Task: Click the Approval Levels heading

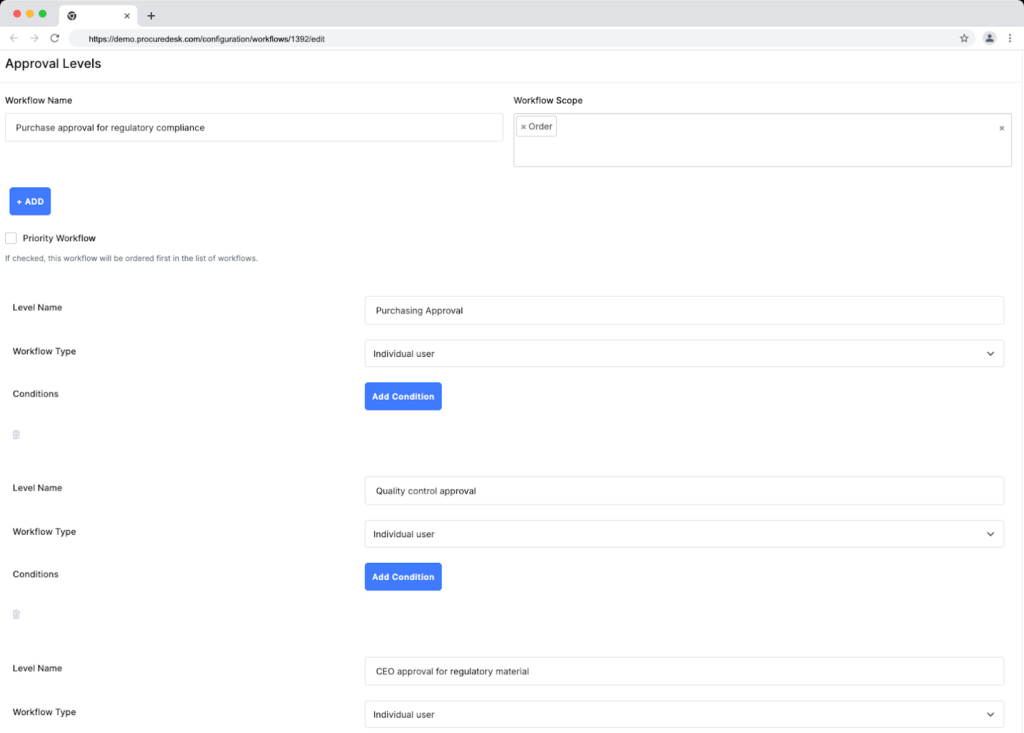Action: coord(53,63)
